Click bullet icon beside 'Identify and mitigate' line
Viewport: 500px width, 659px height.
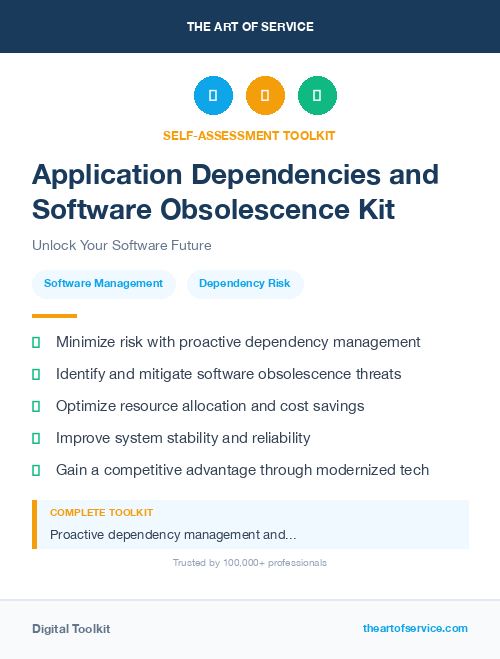(36, 374)
